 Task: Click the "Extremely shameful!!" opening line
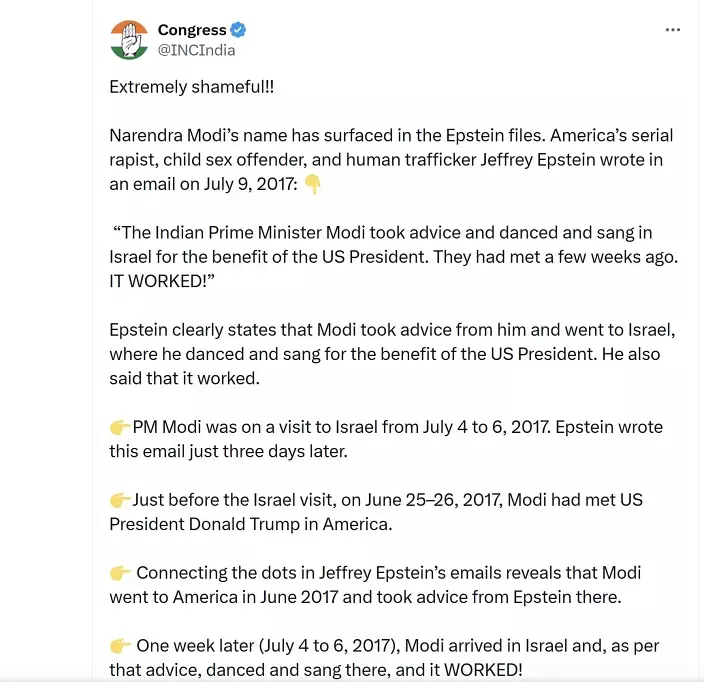tap(191, 87)
